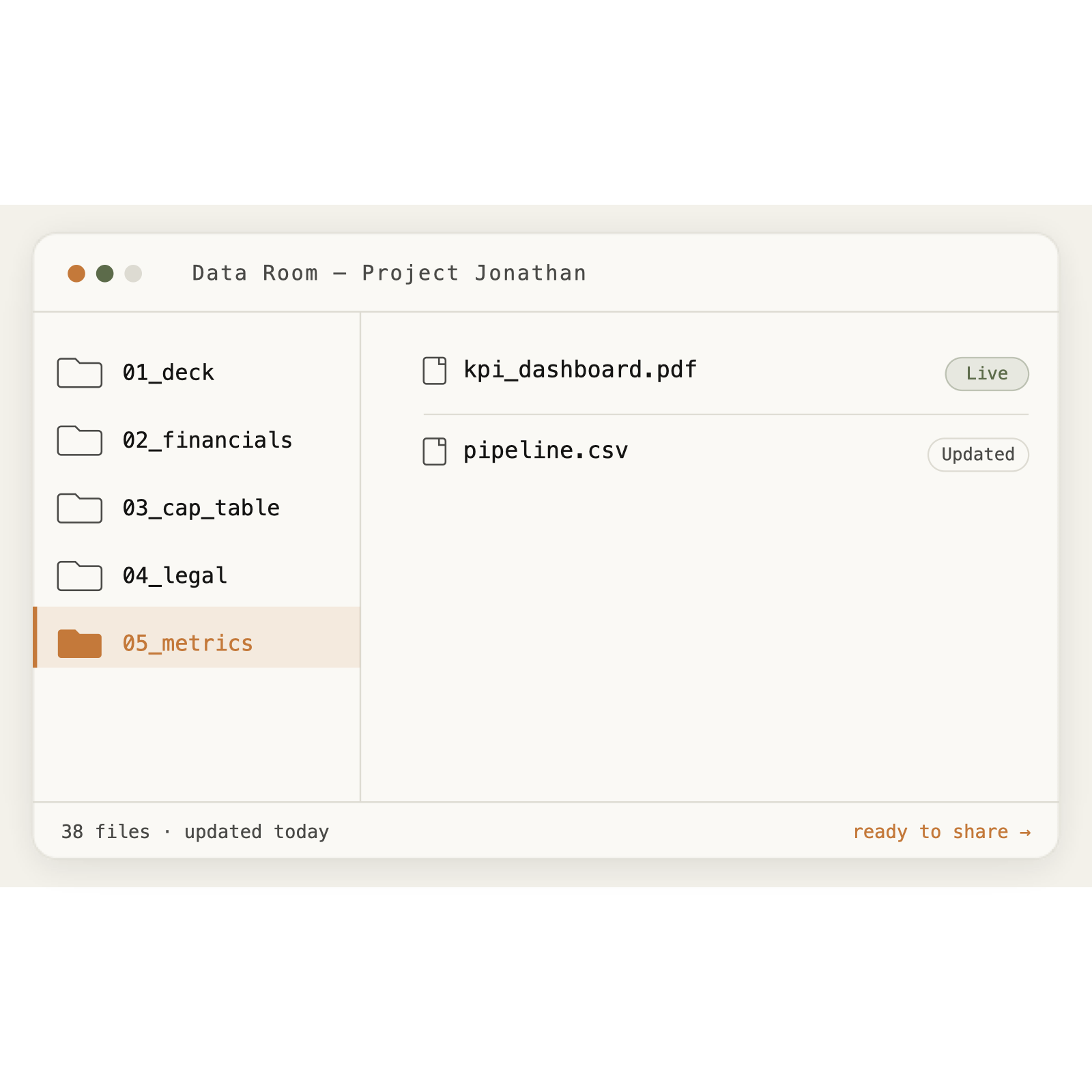
Task: Open the 01_deck folder label
Action: 169,373
